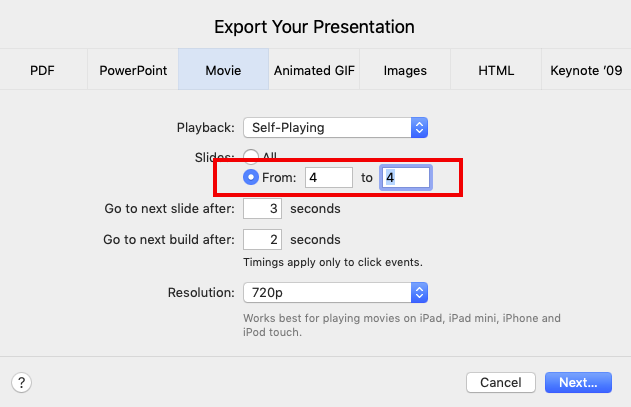
Task: Select the From slide range radio button
Action: click(x=251, y=177)
